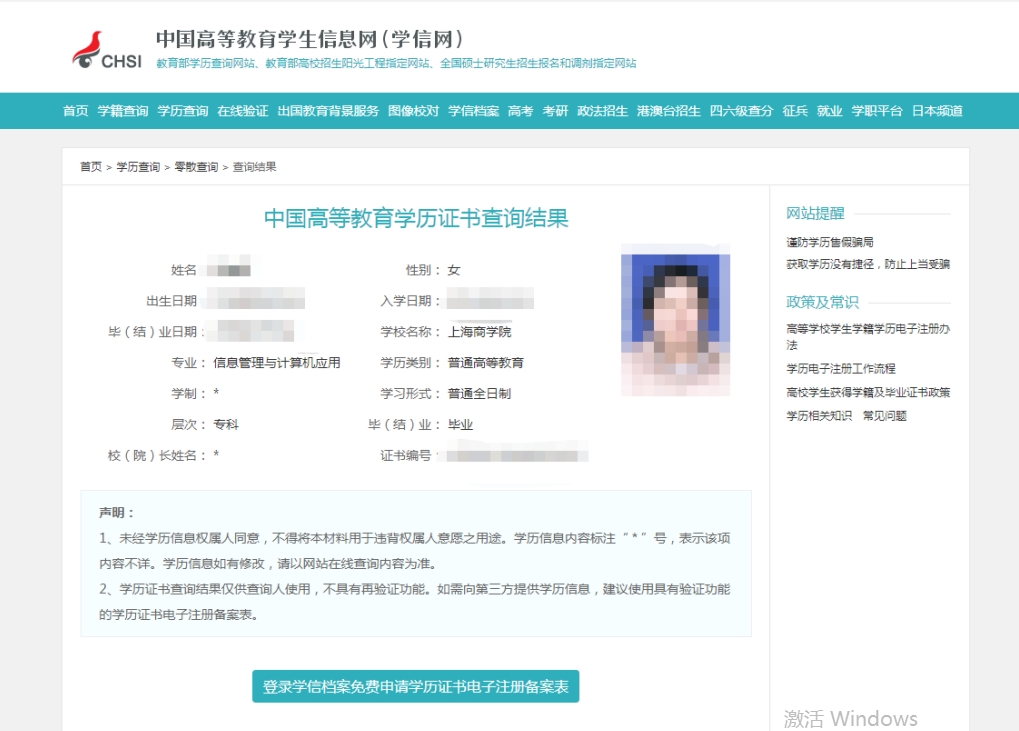Screen dimensions: 1019x731
Task: Click the pixelated student photo
Action: (675, 320)
